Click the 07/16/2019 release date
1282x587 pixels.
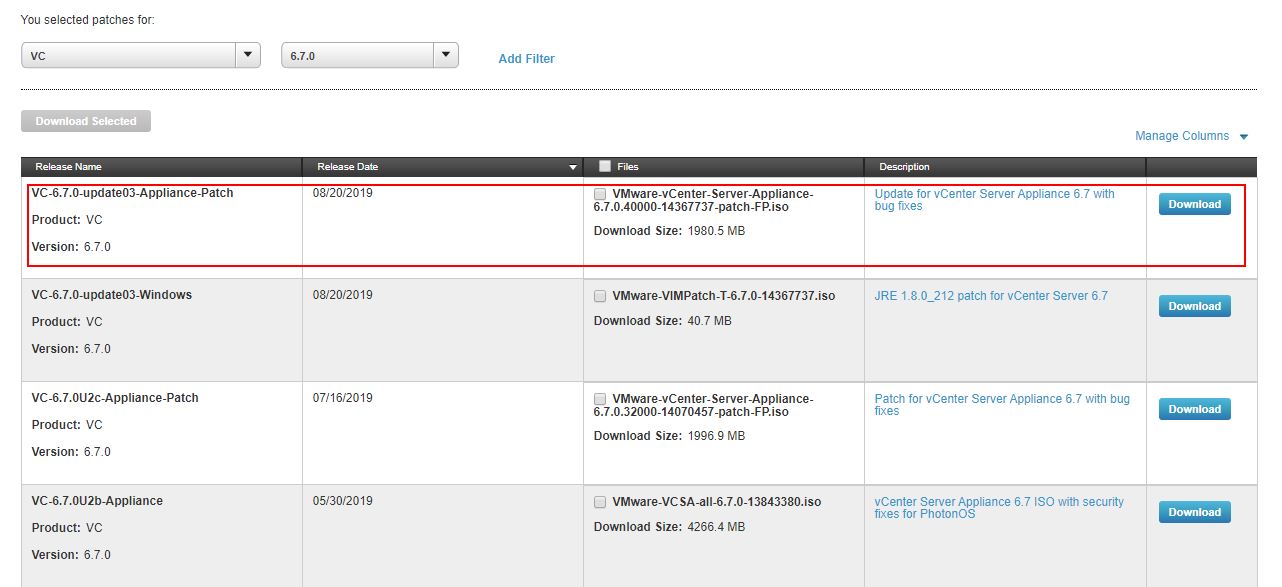click(x=342, y=398)
